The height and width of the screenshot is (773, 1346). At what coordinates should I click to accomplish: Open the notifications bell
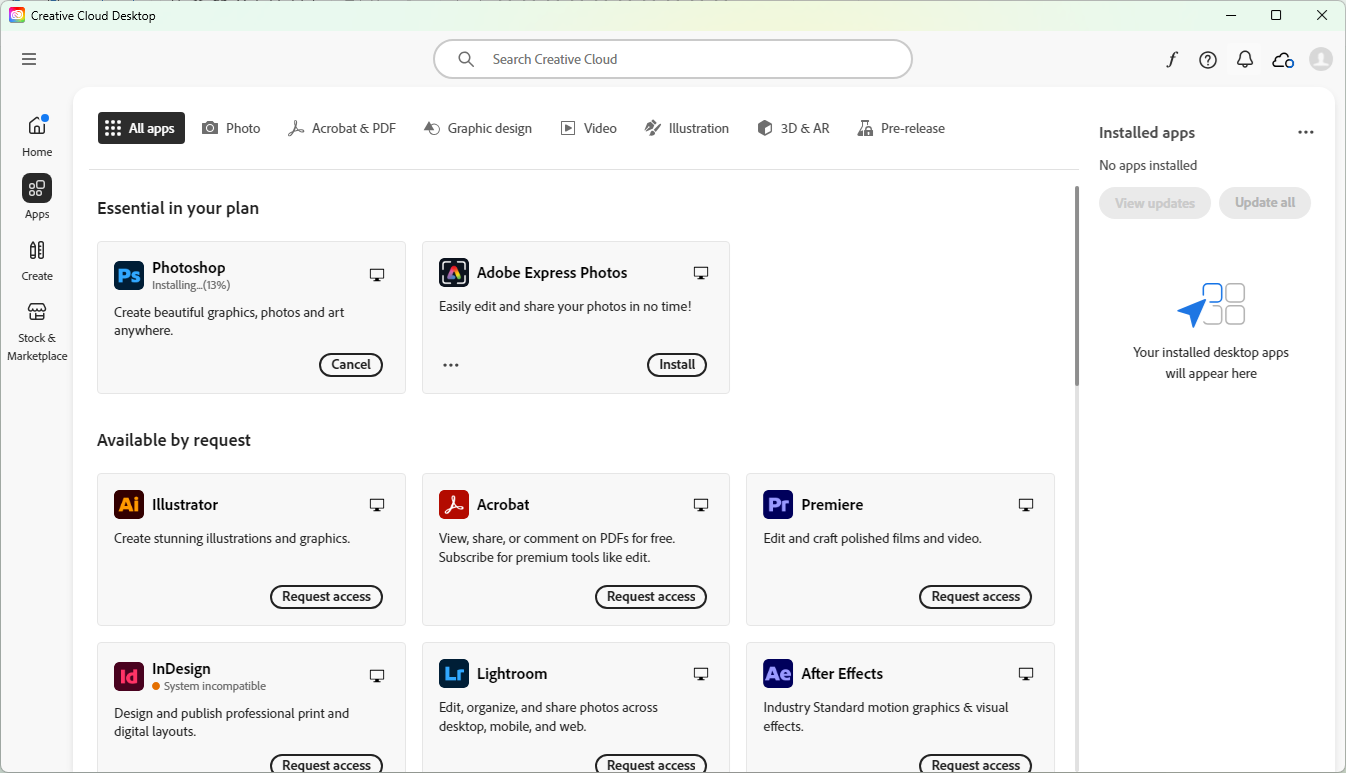click(x=1244, y=59)
